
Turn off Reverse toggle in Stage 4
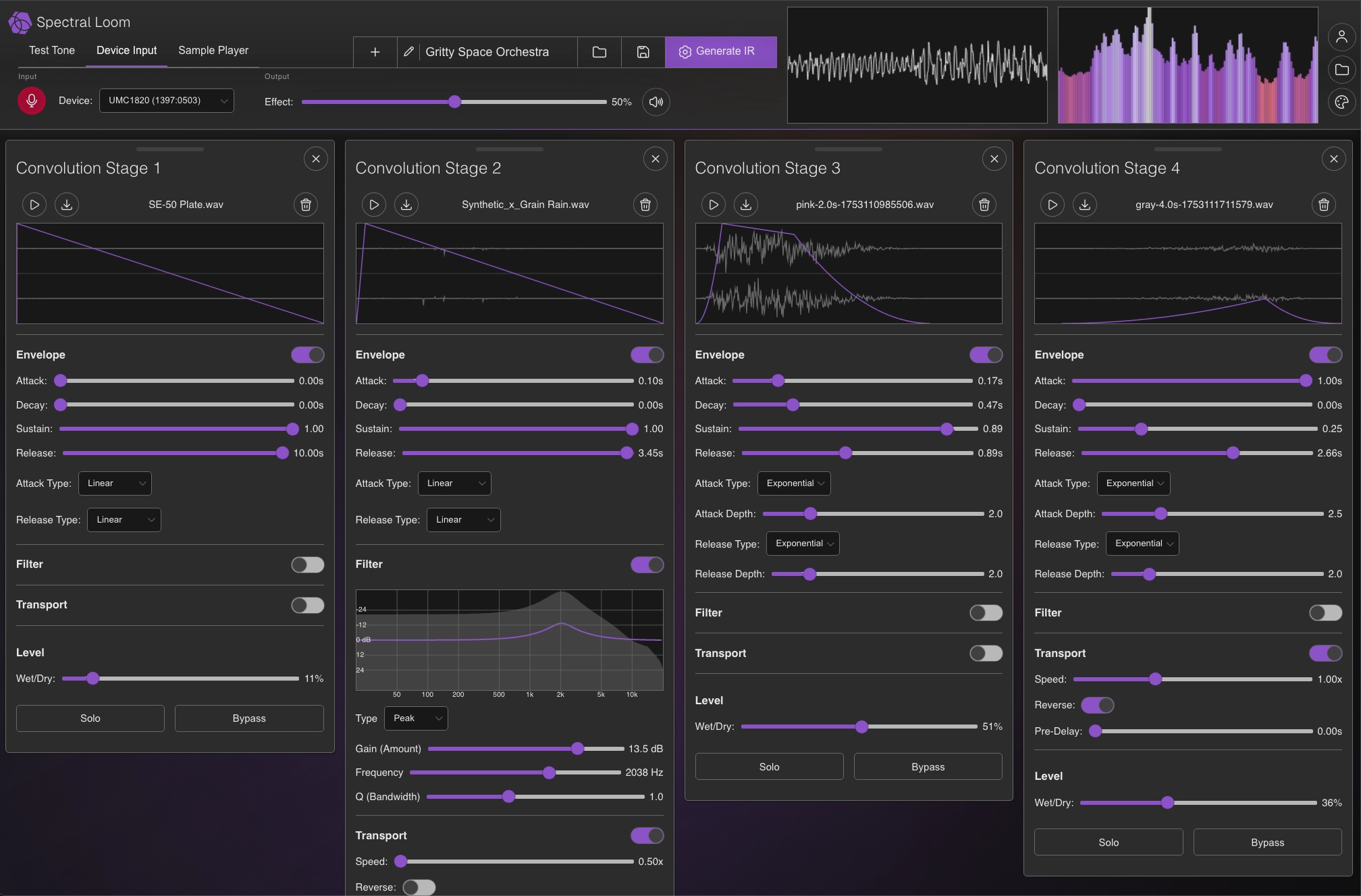[1097, 705]
